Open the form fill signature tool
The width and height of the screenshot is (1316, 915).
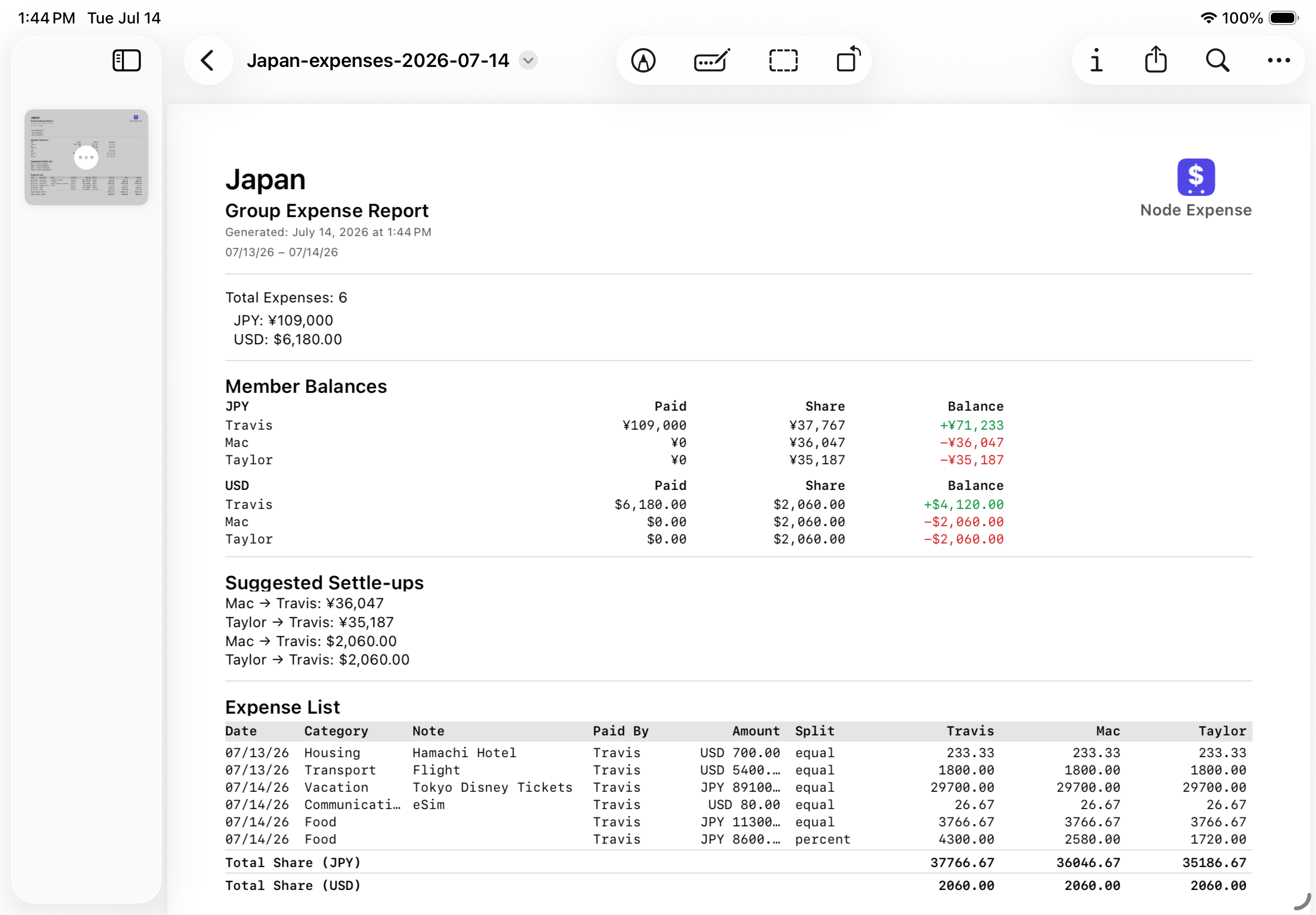712,60
